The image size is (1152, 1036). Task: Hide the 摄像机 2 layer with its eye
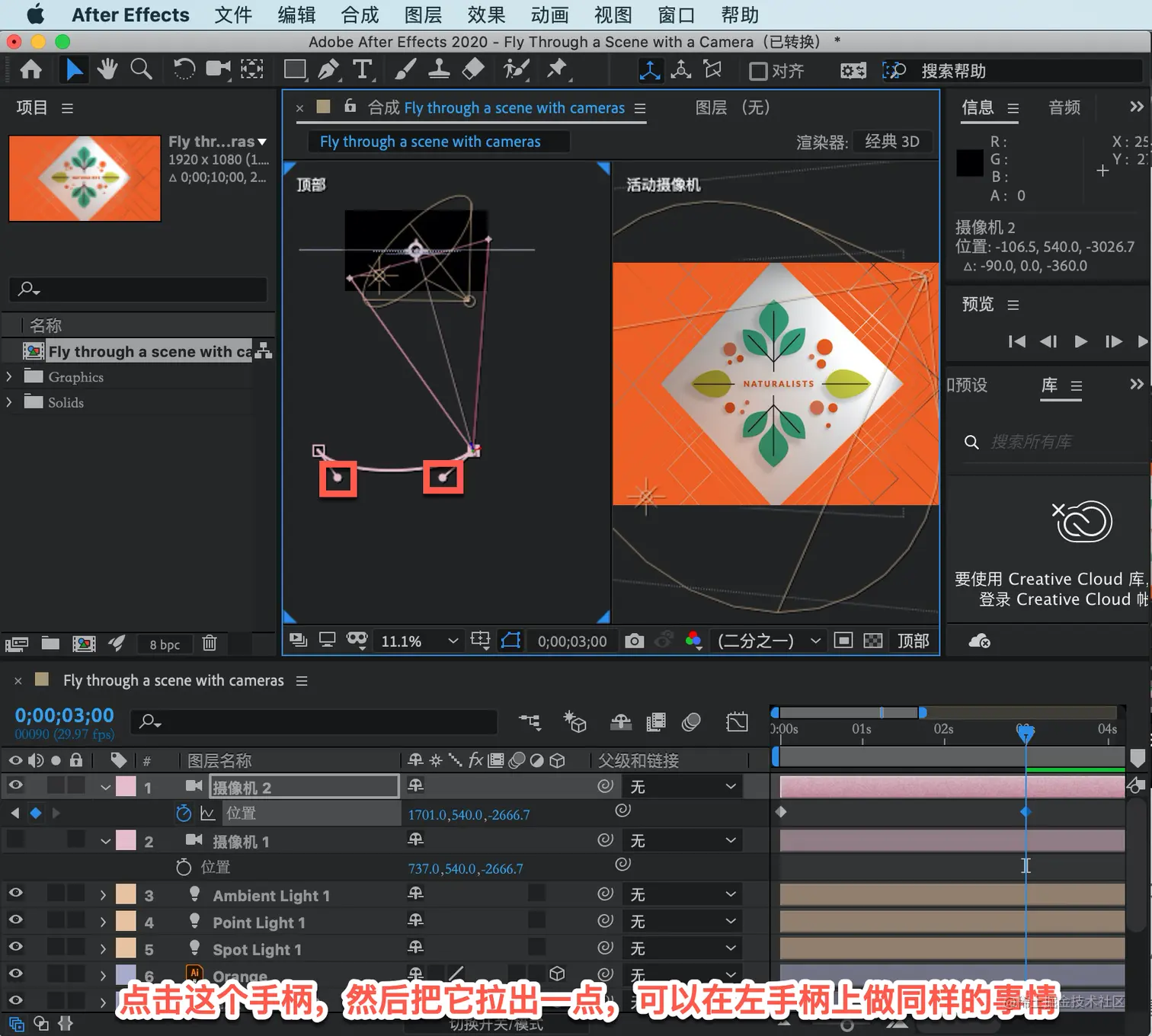(x=15, y=785)
